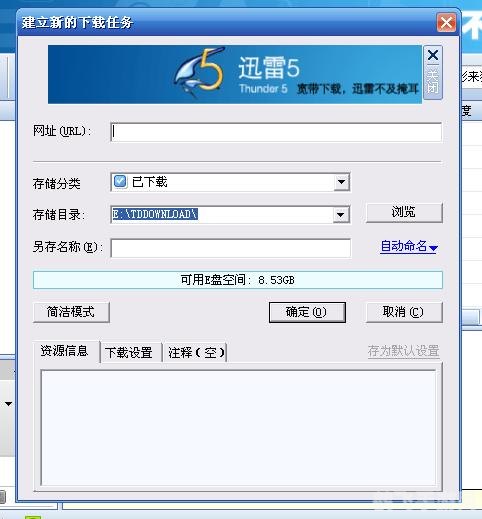The width and height of the screenshot is (482, 519).
Task: Click the Thunder 5 hummingbird logo
Action: (x=200, y=72)
